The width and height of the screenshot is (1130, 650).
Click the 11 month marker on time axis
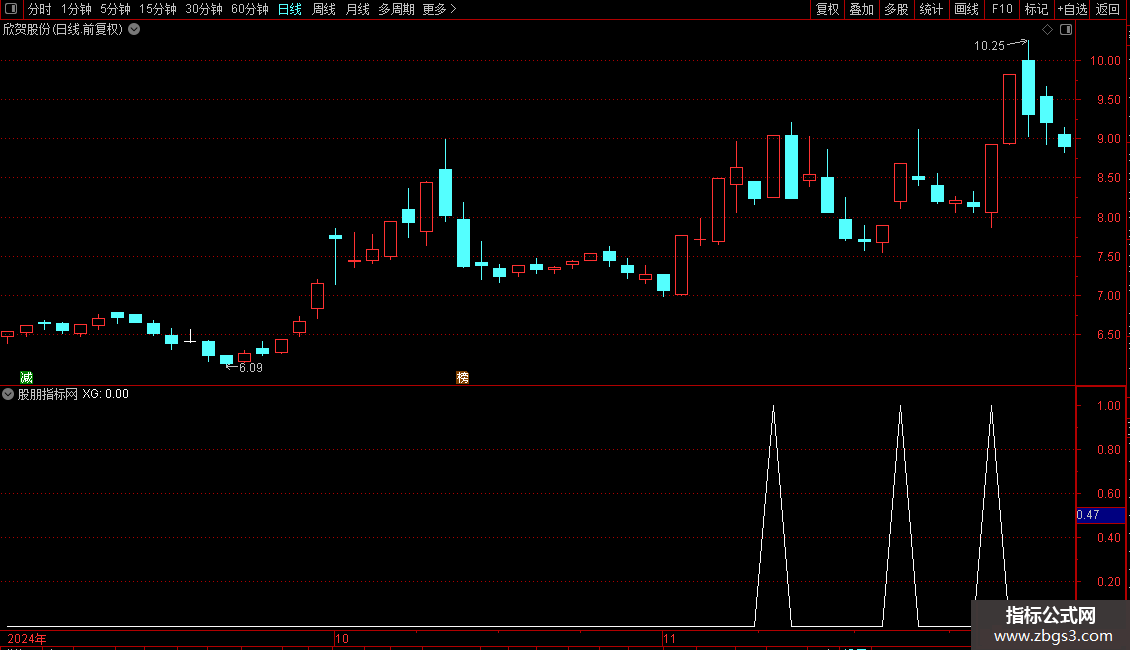669,638
